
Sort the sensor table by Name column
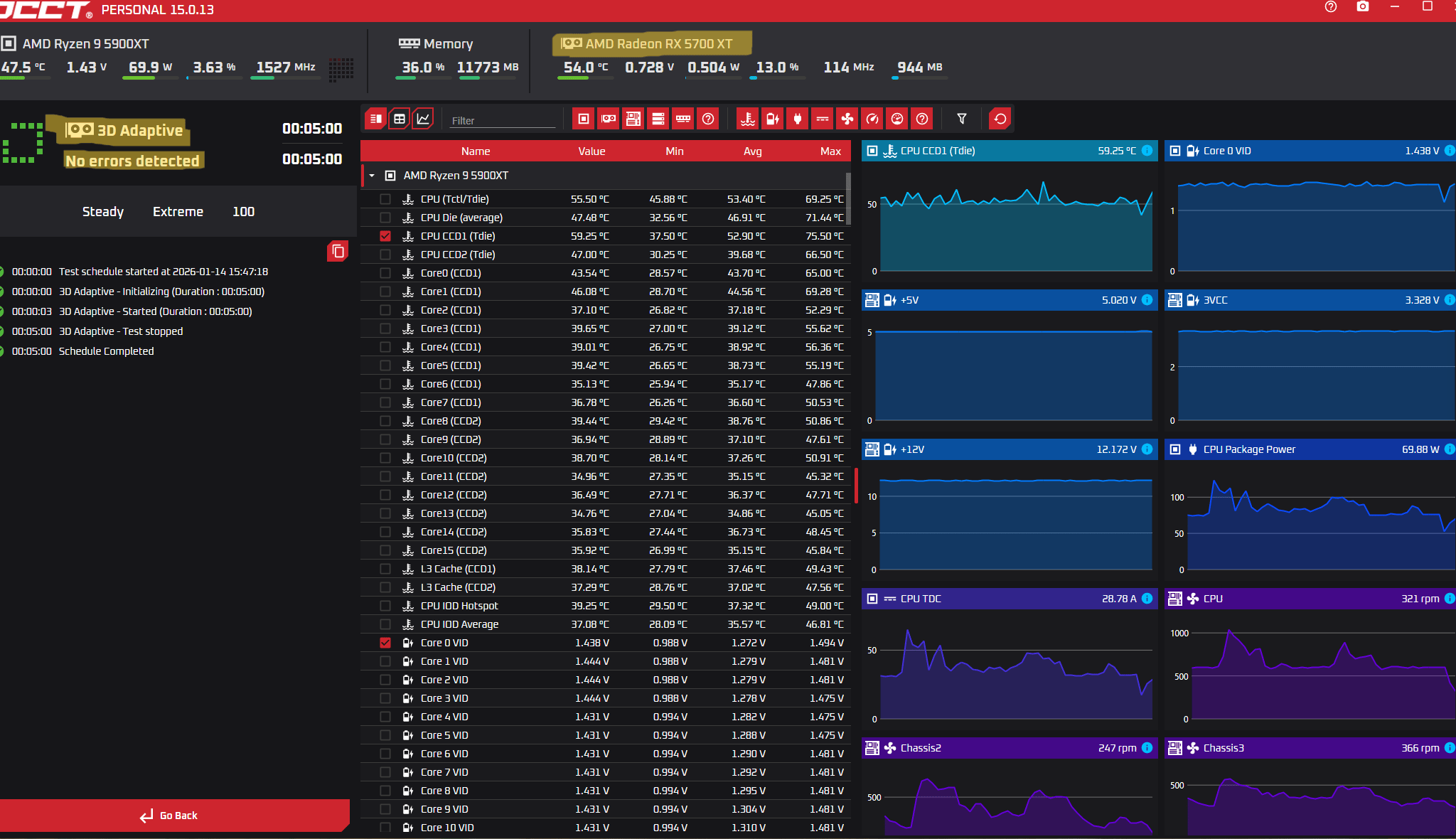476,151
